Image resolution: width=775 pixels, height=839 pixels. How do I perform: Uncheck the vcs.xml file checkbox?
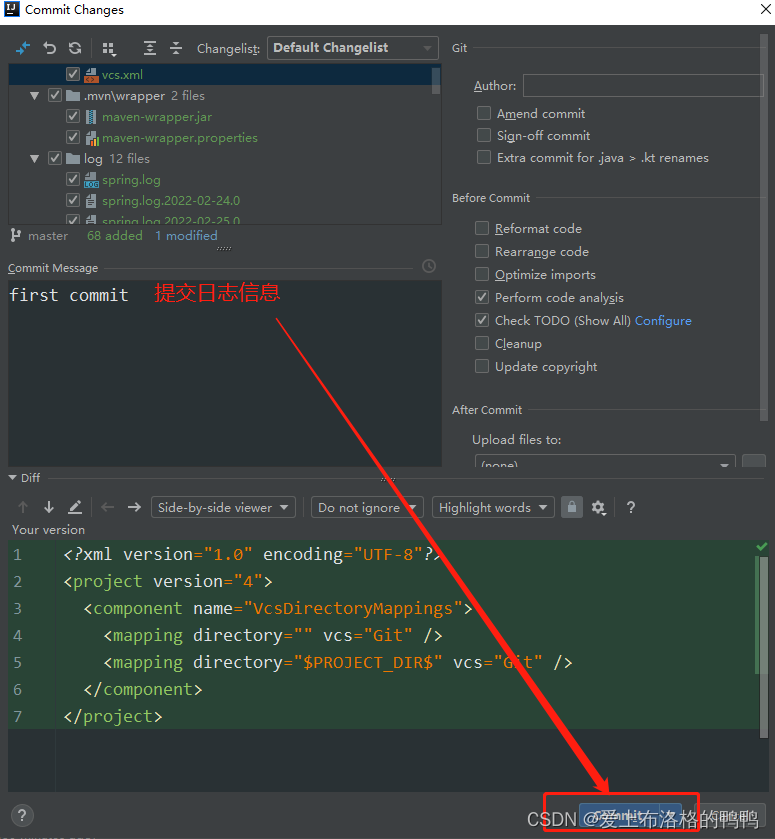tap(73, 74)
